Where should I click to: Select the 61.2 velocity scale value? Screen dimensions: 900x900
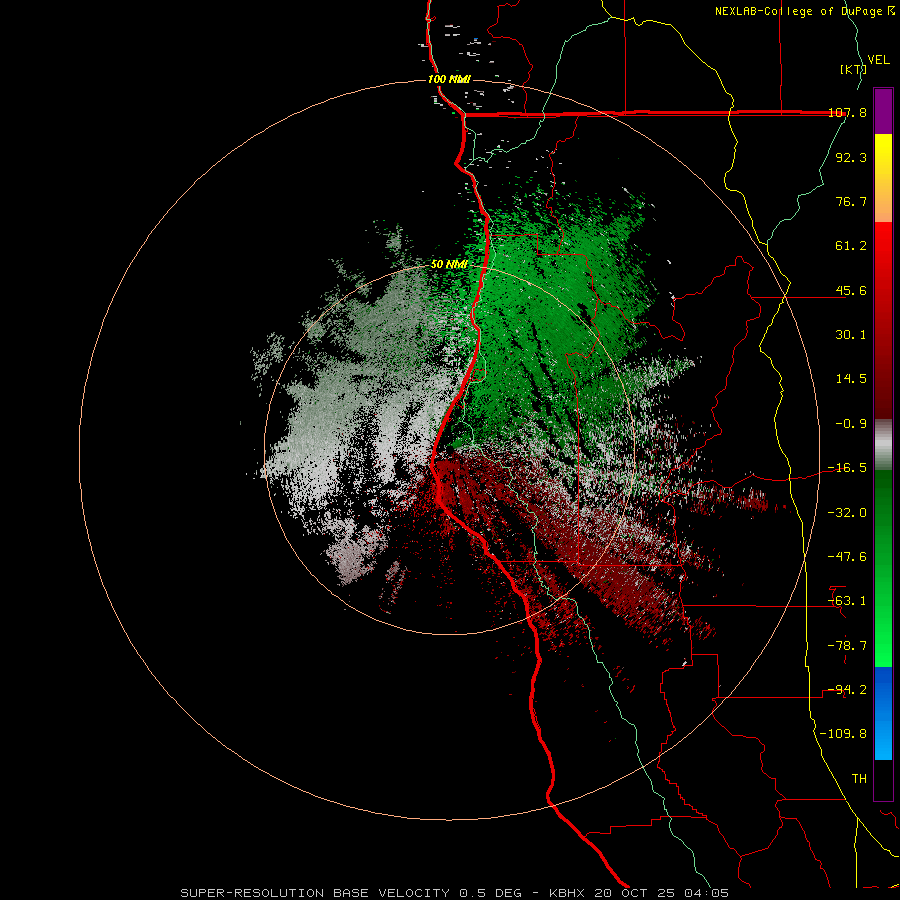851,246
